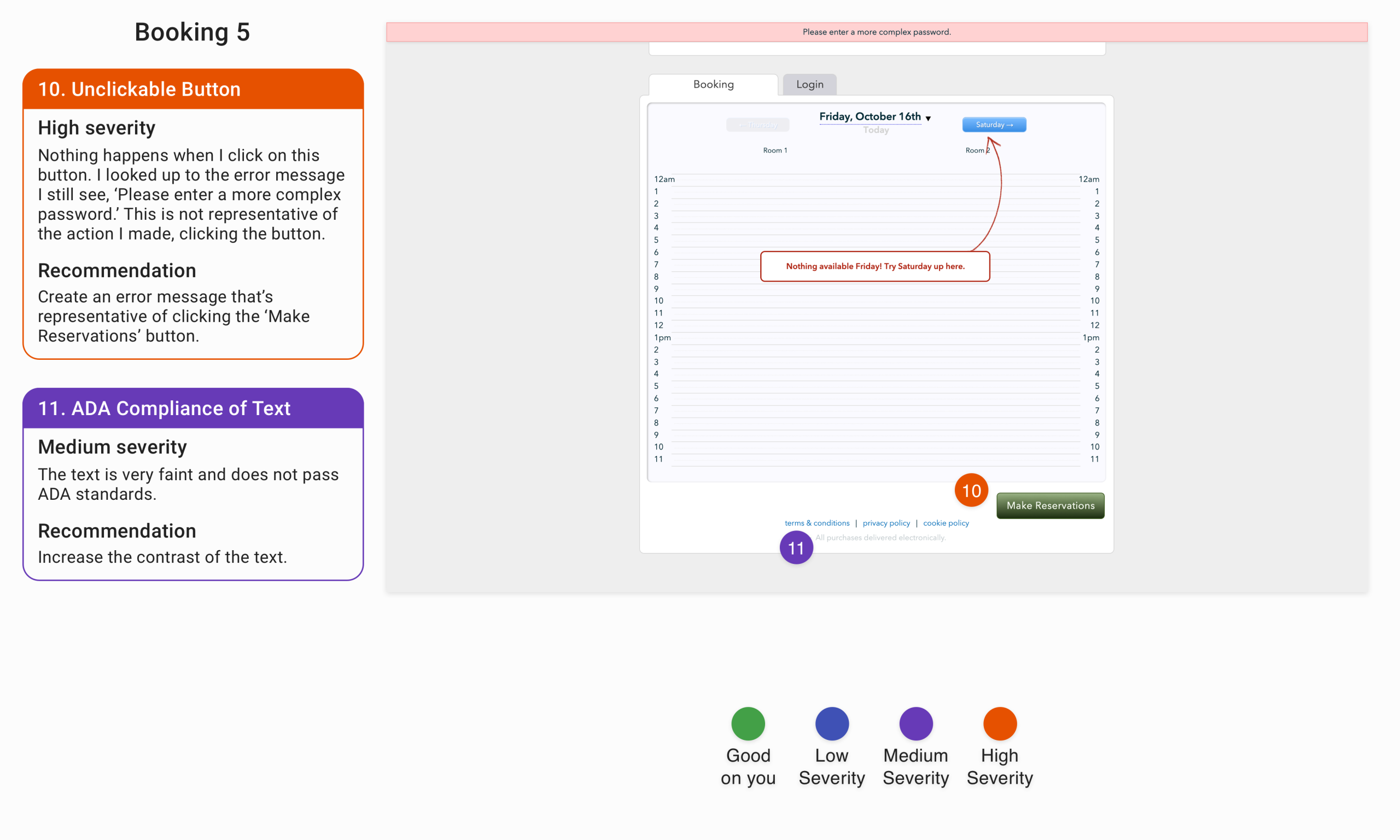
Task: Click the Nothing available Friday notice box
Action: coord(874,266)
